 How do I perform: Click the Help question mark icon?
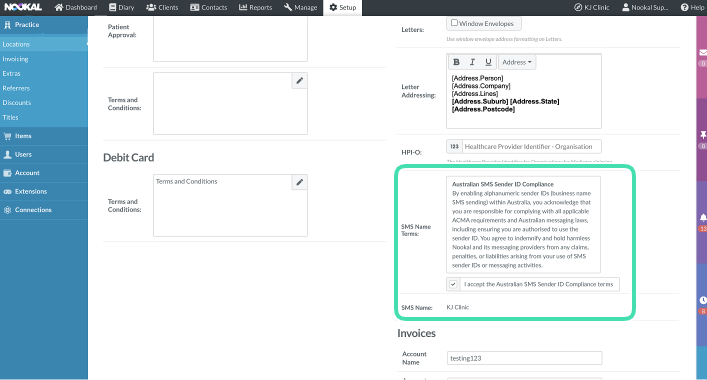coord(684,7)
